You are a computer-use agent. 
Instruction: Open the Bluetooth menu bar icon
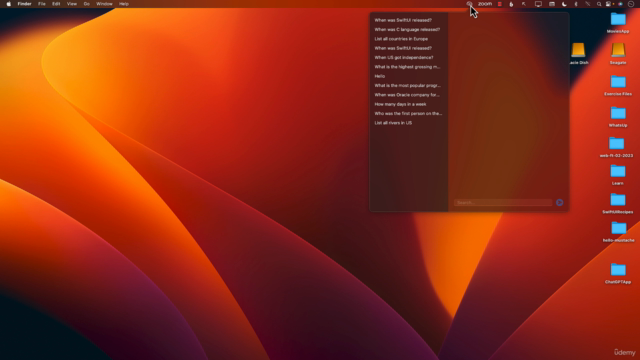coord(576,4)
